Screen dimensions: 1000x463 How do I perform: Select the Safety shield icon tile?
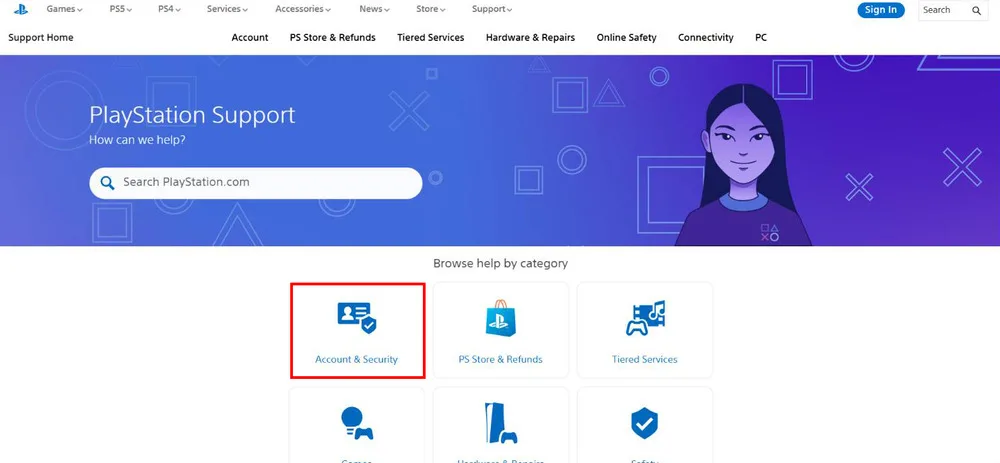(645, 423)
